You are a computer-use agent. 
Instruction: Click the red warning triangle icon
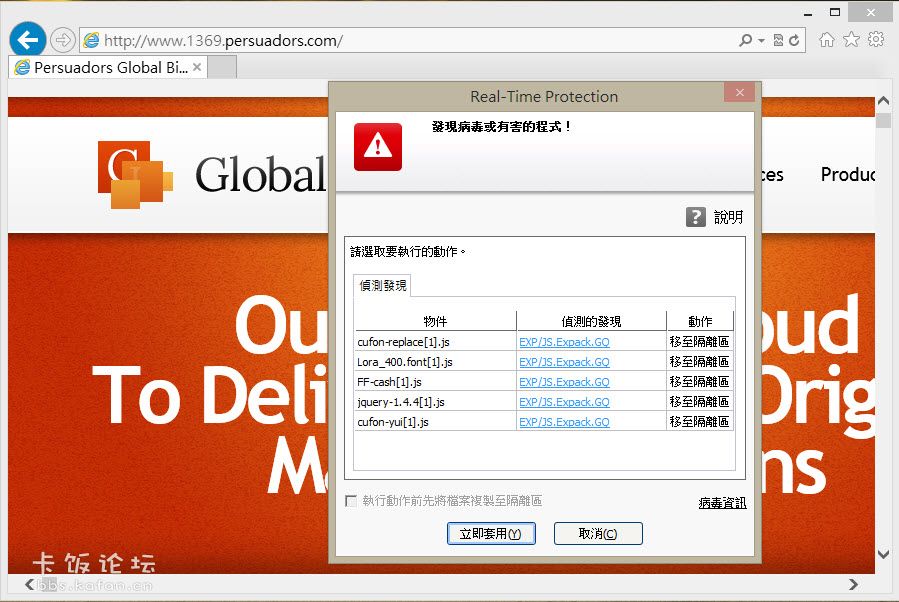(378, 147)
